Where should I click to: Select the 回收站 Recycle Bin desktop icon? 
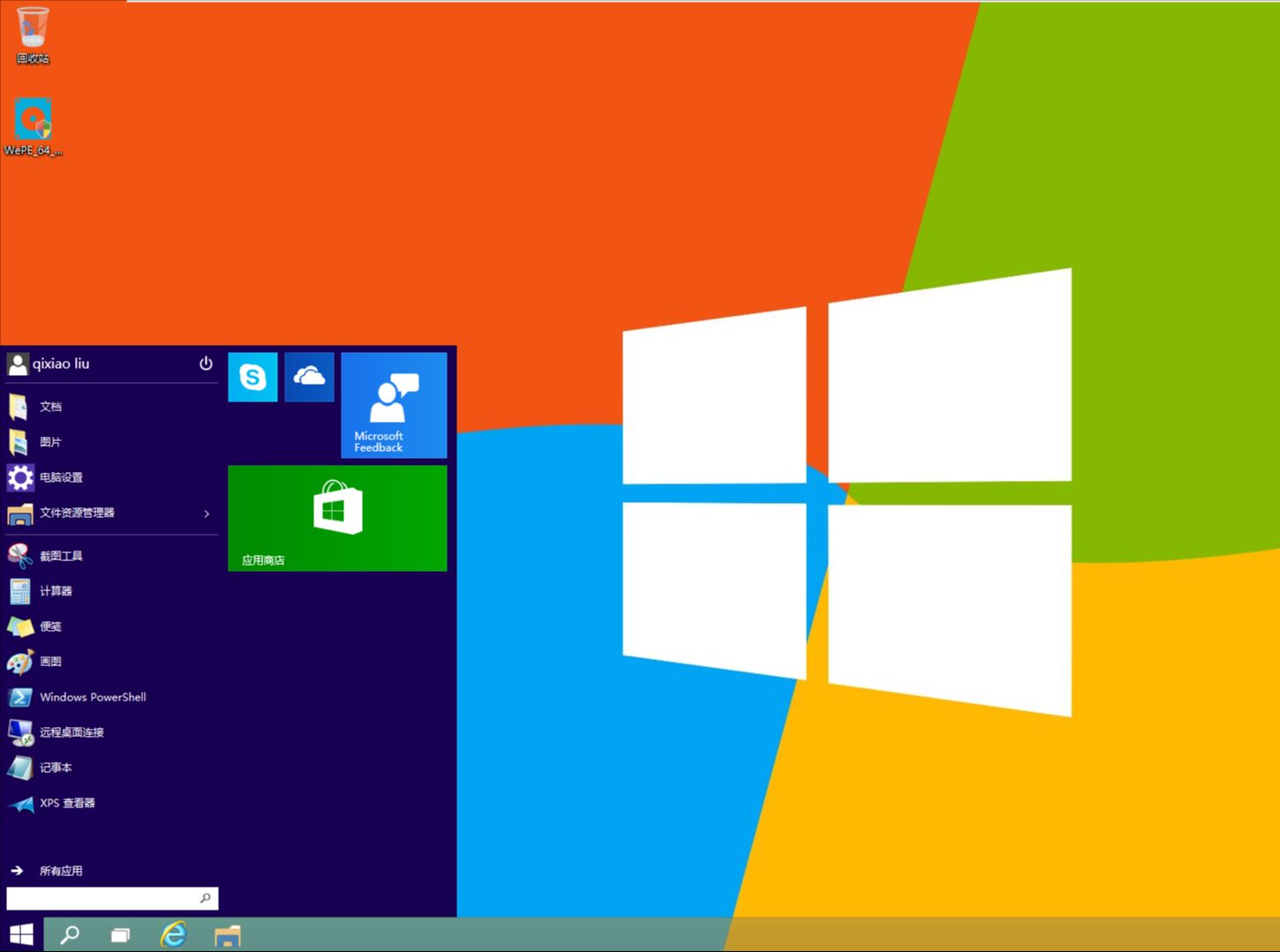tap(33, 35)
